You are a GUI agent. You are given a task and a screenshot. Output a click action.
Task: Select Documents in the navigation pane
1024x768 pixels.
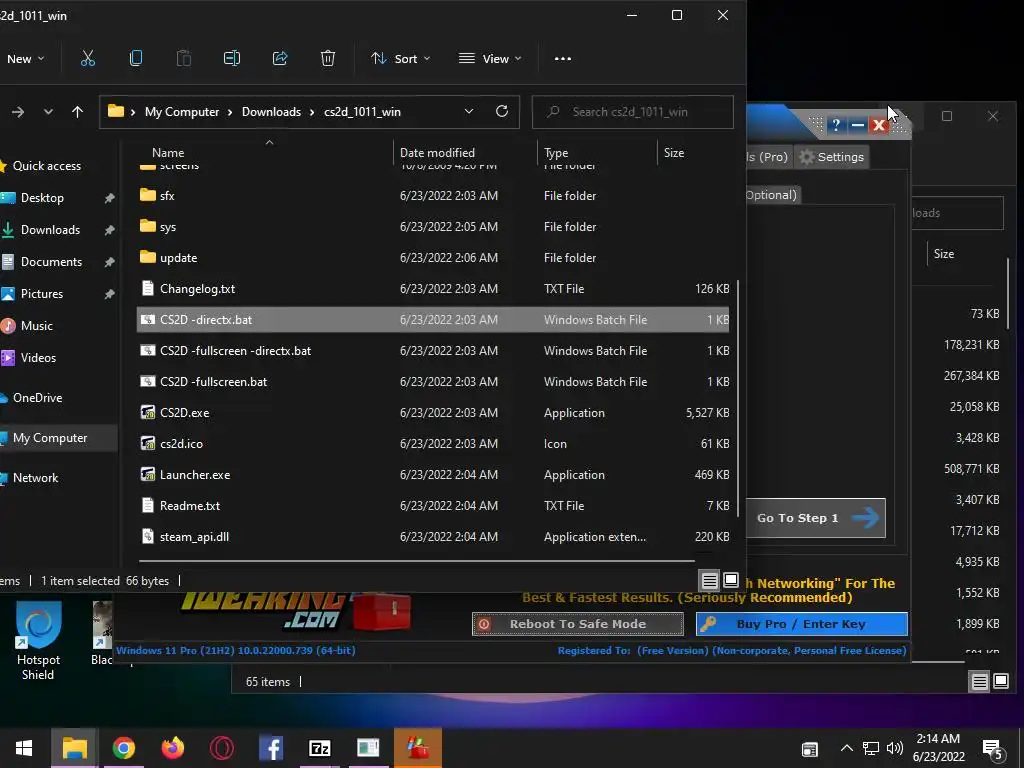pyautogui.click(x=51, y=262)
